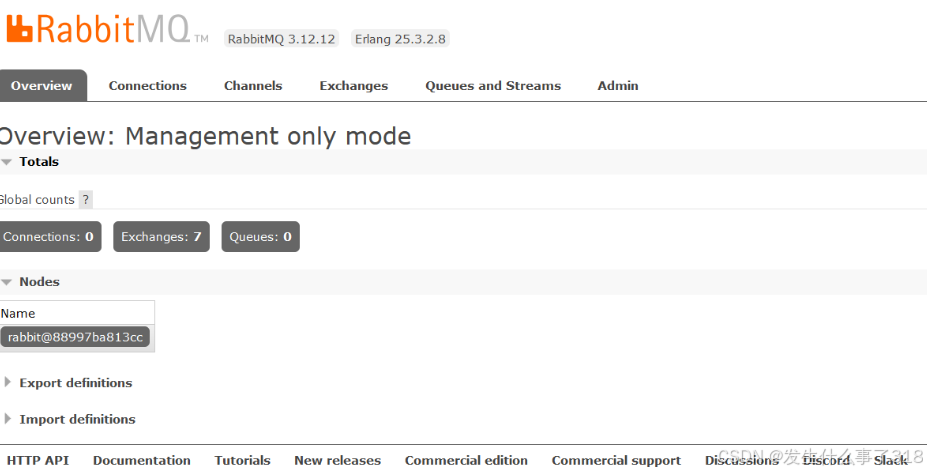Switch to the Overview tab

pos(41,86)
